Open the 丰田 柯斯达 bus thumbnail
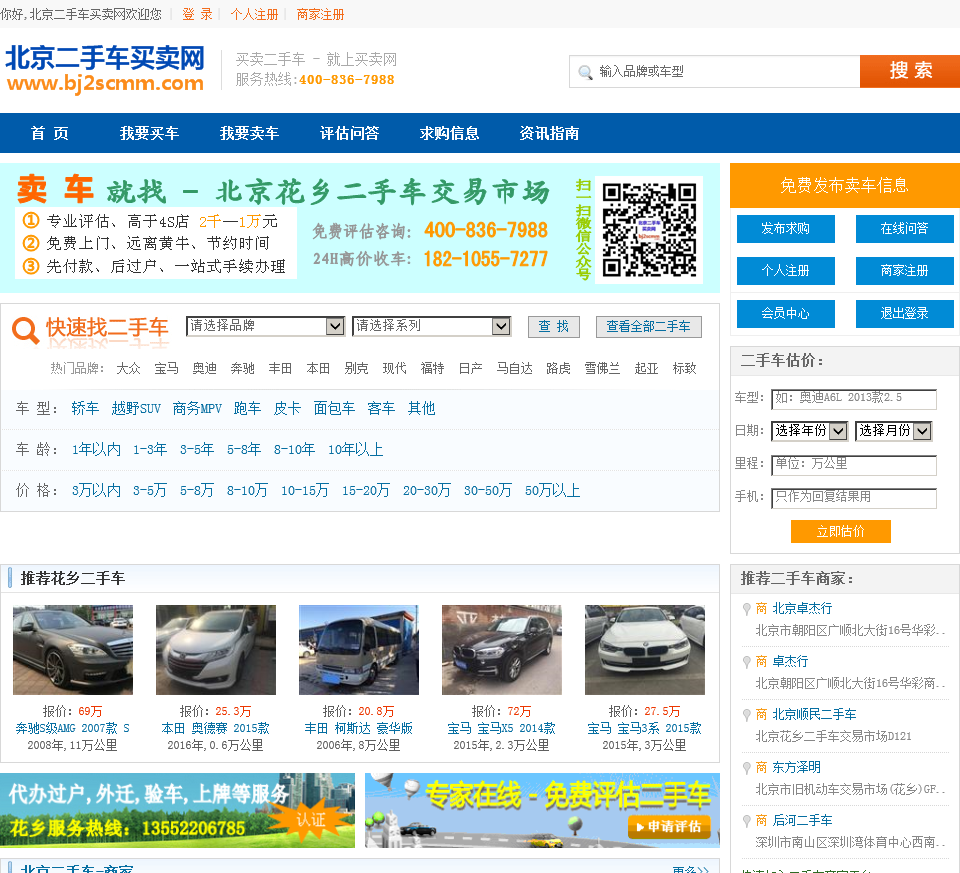This screenshot has height=873, width=960. (x=359, y=650)
